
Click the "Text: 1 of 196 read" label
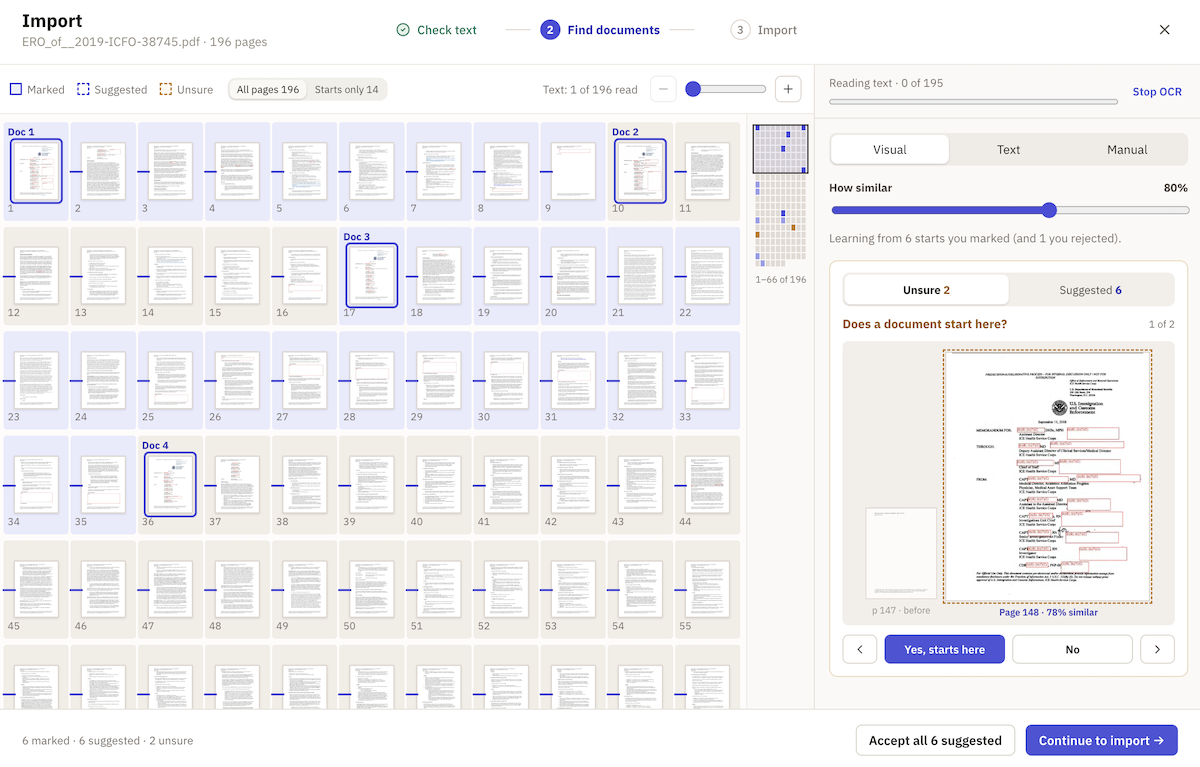[x=590, y=90]
